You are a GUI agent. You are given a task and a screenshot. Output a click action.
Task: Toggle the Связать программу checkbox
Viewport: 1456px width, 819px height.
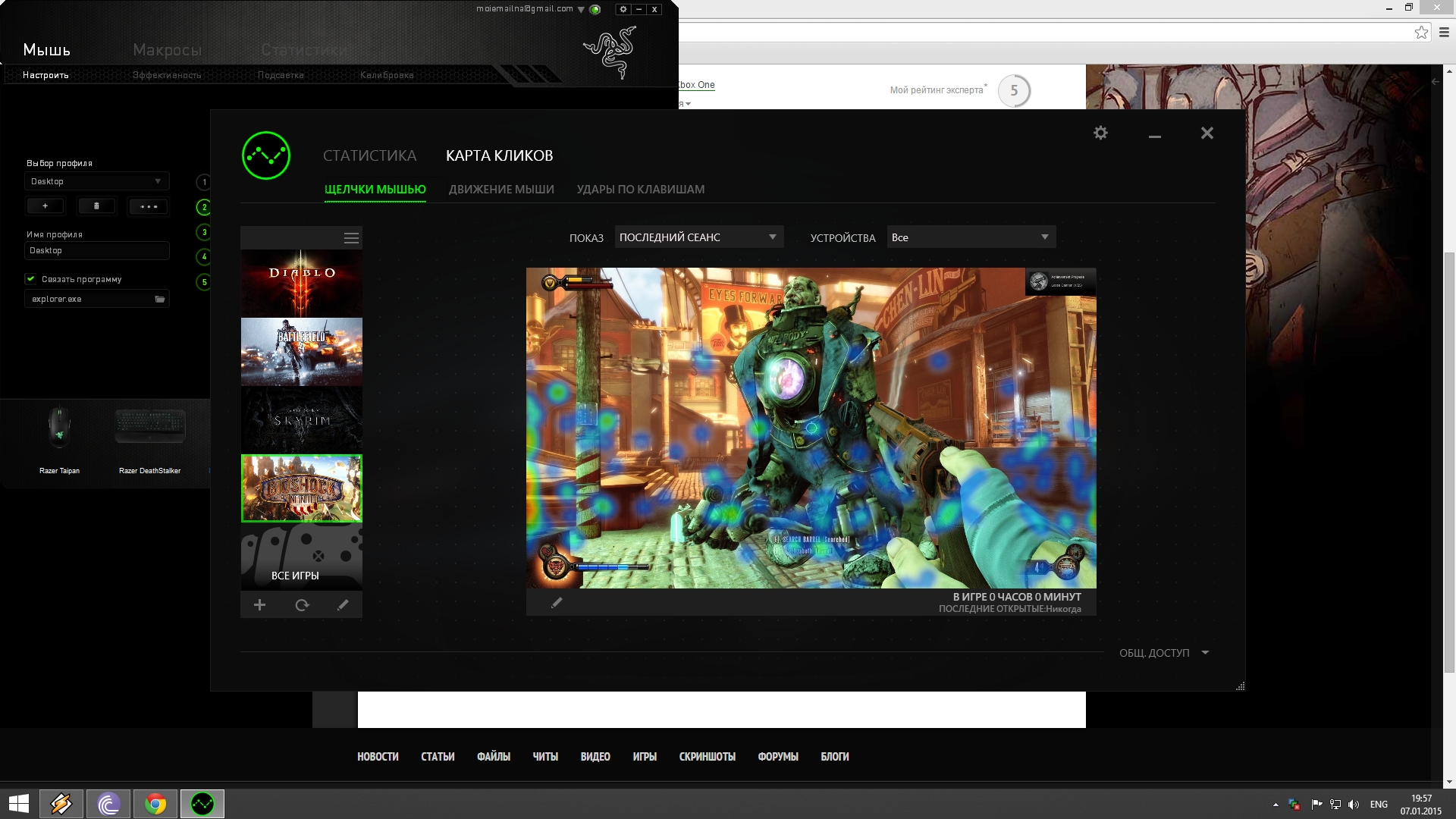pyautogui.click(x=31, y=279)
